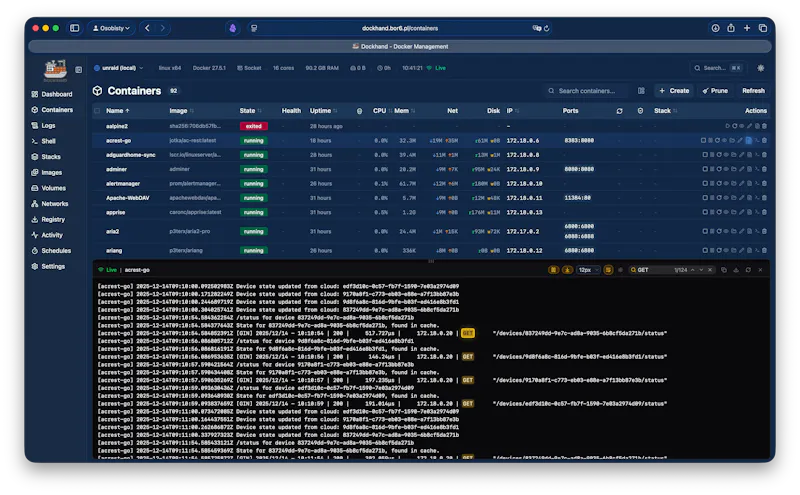Toggle the orange wrap-lines button in logs

(608, 270)
